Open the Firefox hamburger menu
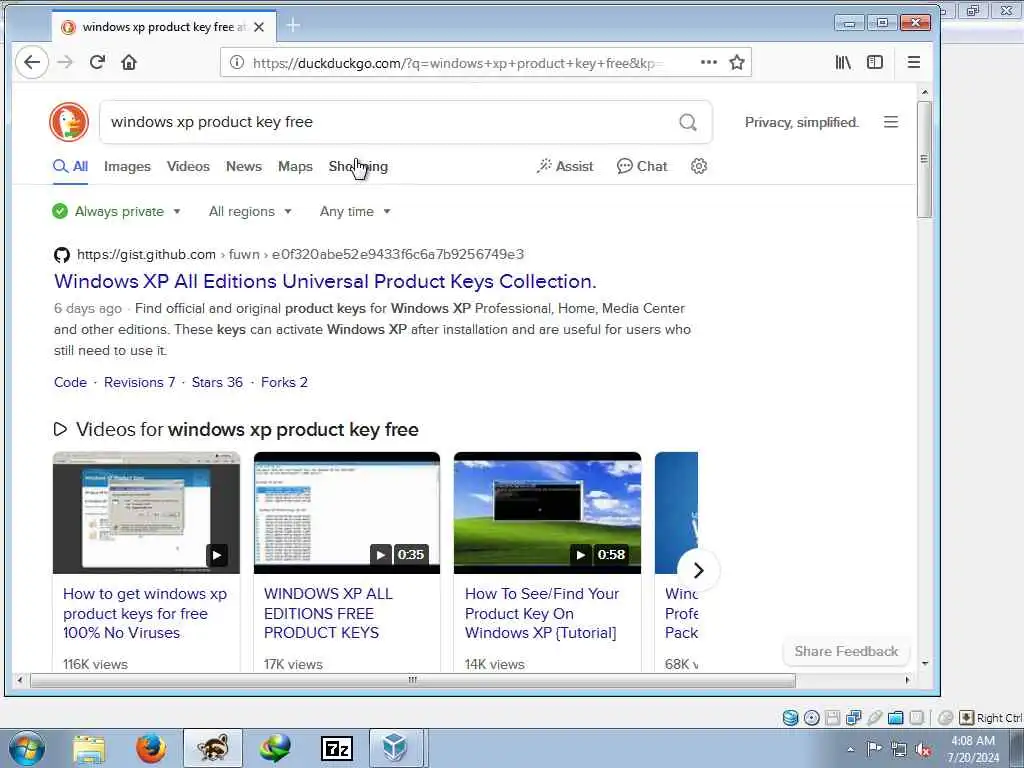 click(x=914, y=62)
